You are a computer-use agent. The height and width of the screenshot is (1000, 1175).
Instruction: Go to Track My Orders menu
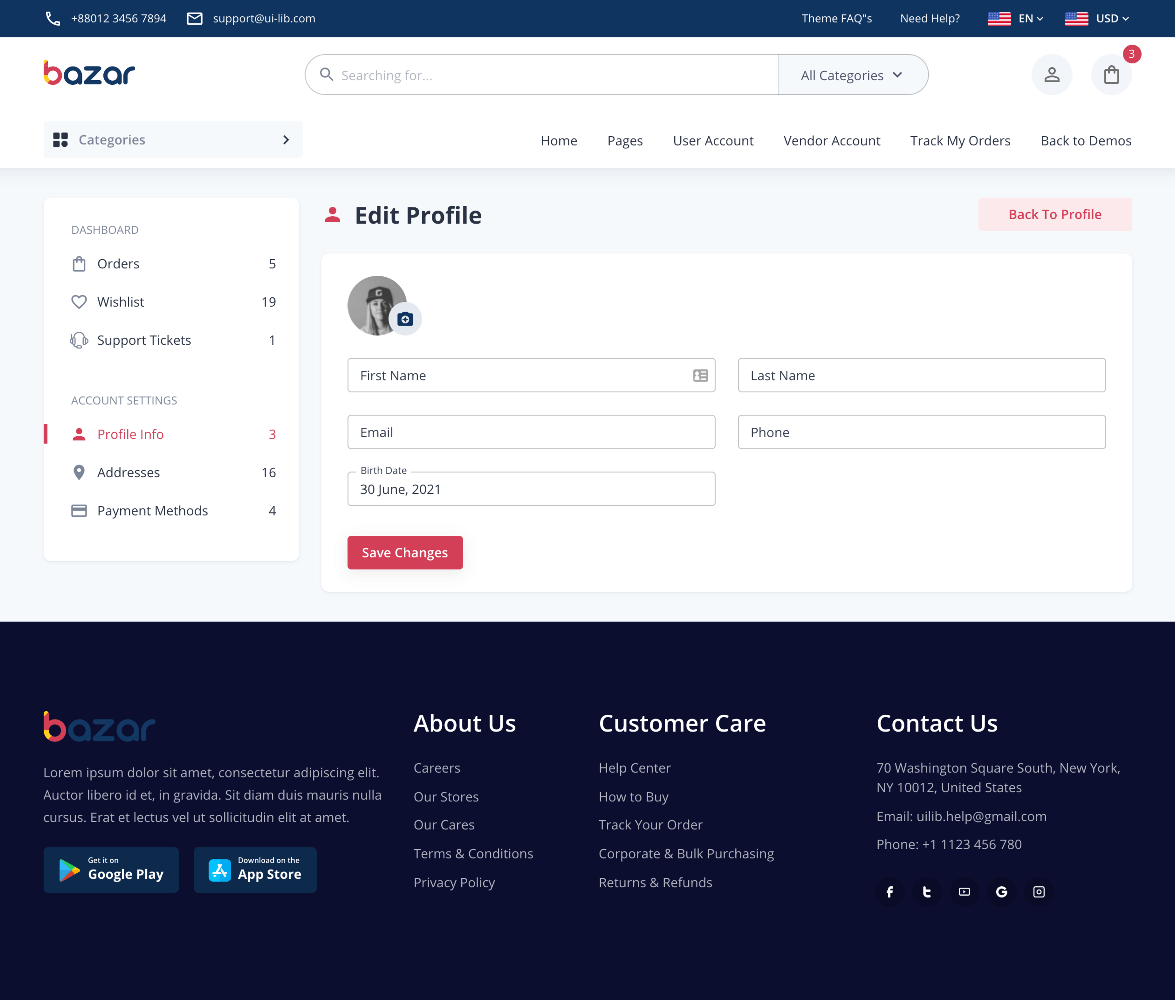click(960, 141)
